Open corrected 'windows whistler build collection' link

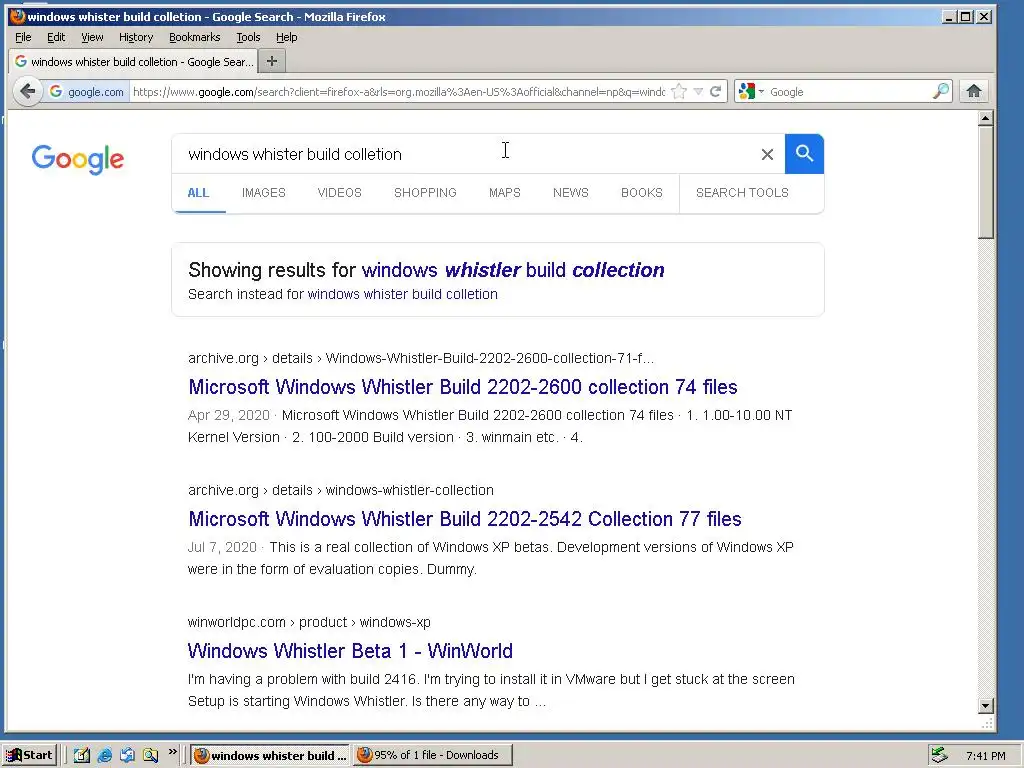(513, 270)
